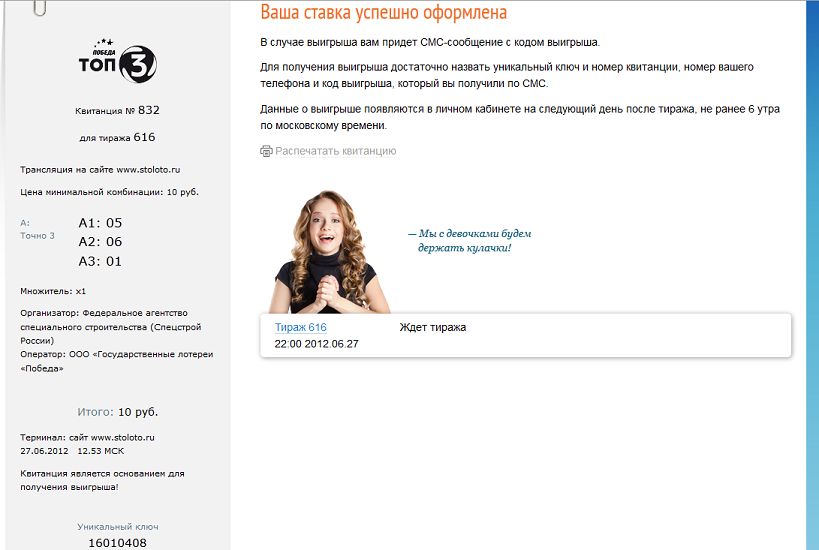Click the paperclip icon on the receipt

pos(40,8)
